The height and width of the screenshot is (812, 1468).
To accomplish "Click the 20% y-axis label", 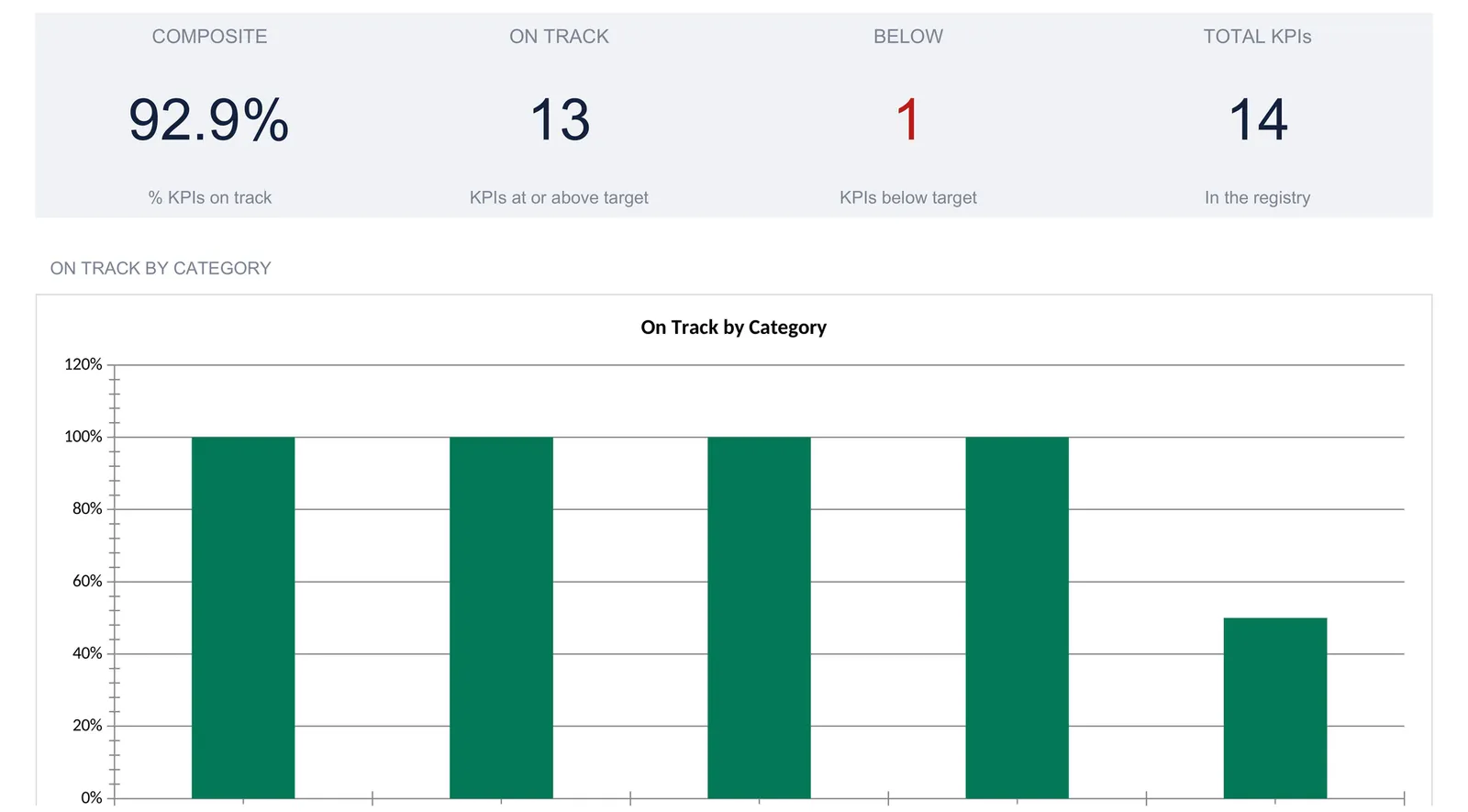I will pos(87,725).
